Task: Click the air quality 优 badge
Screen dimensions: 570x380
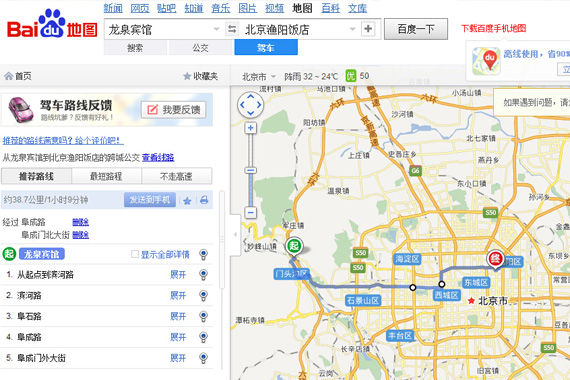Action: pos(351,76)
